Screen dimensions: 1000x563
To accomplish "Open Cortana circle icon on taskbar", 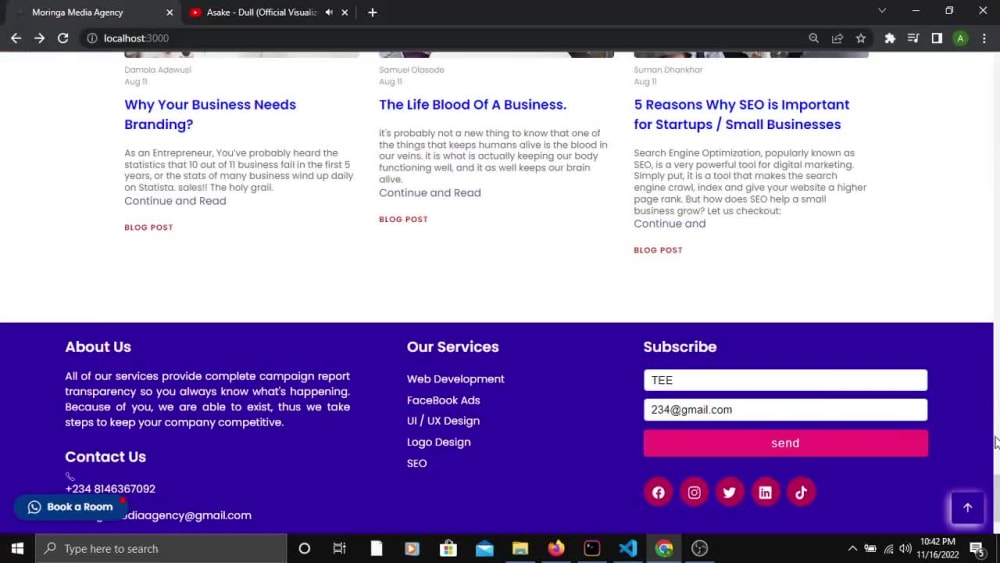I will [304, 548].
